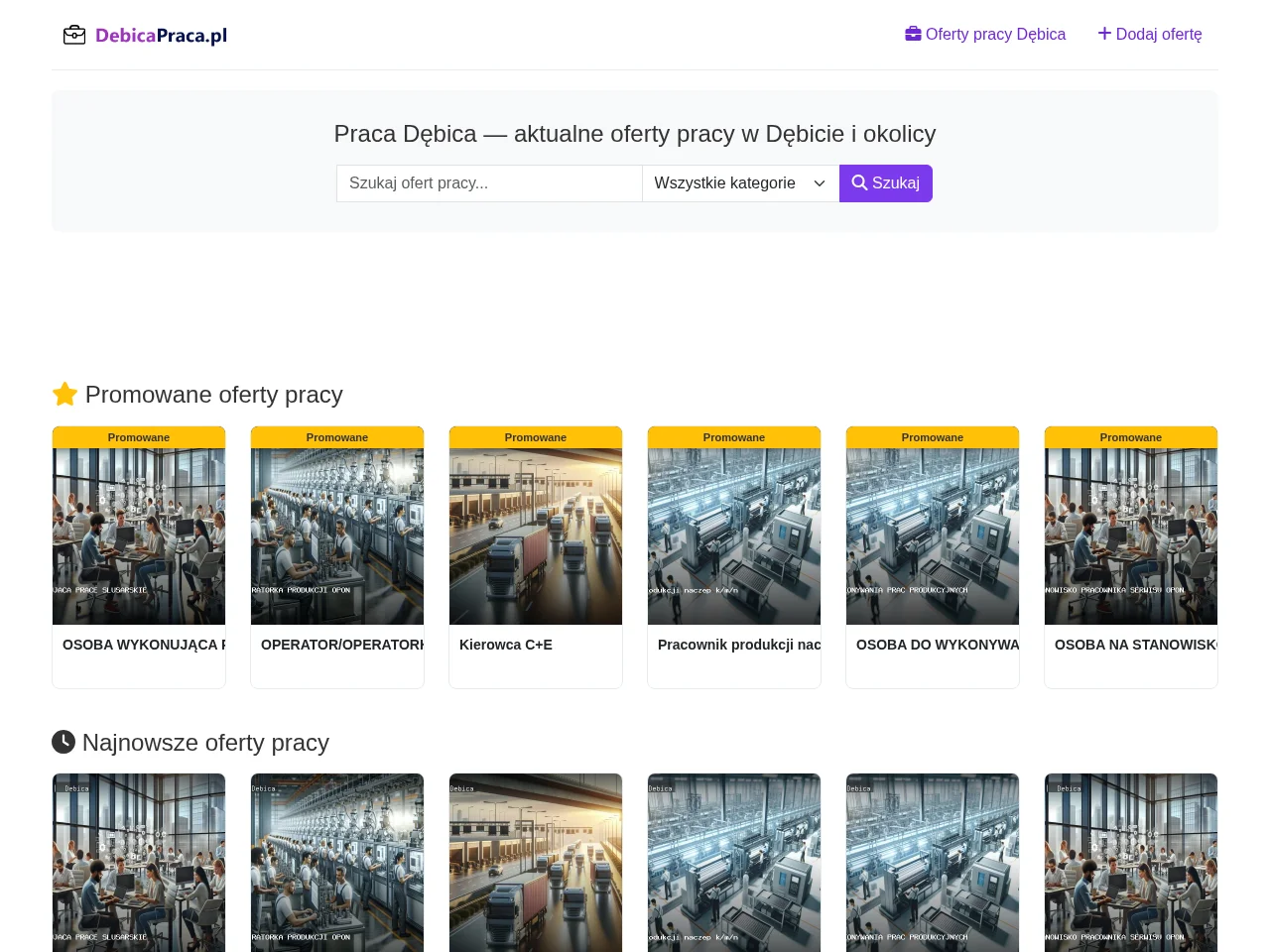Click the Pracownik produkcji offer title

739,645
